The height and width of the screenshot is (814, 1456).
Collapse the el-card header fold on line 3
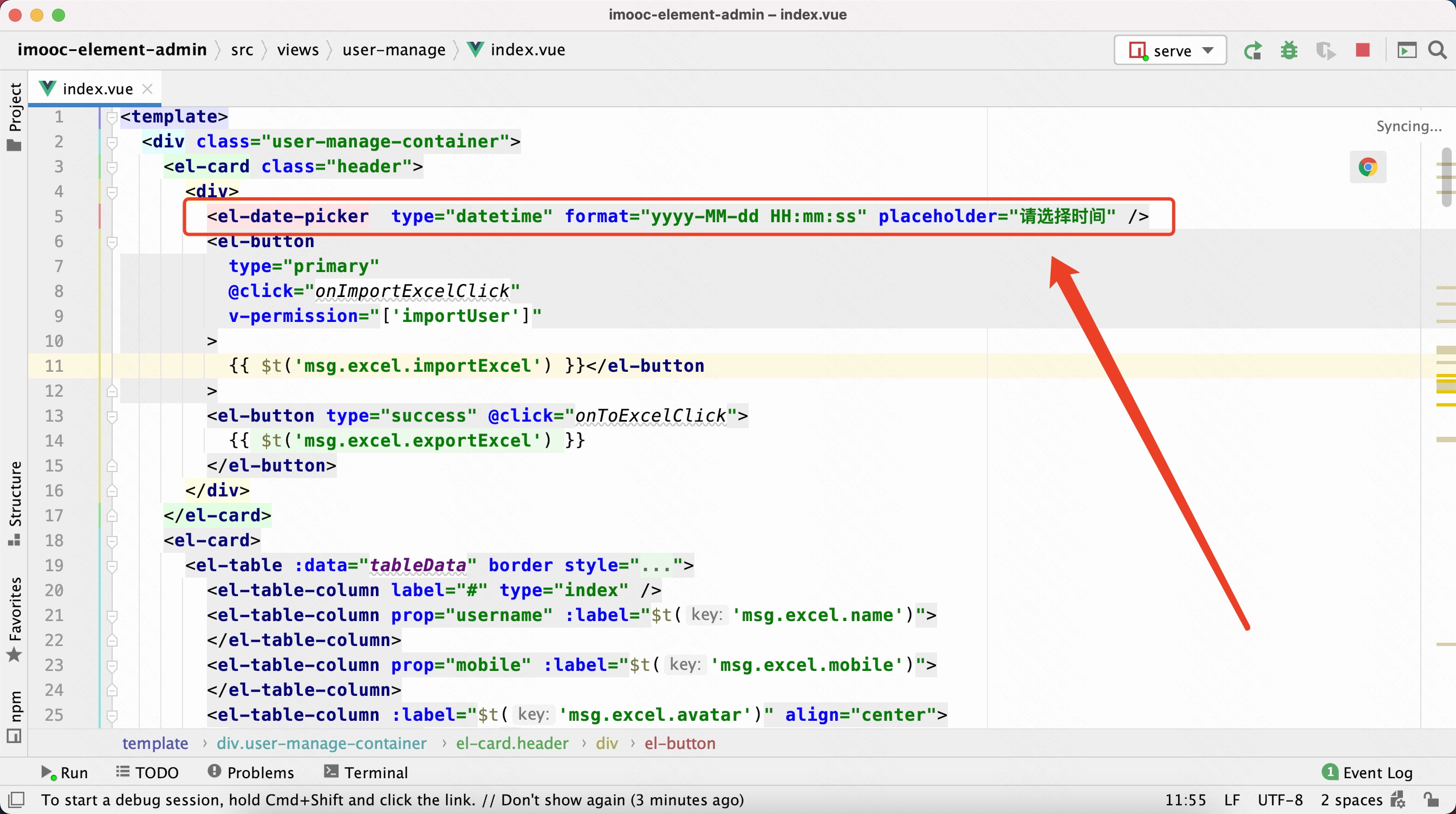(x=112, y=167)
